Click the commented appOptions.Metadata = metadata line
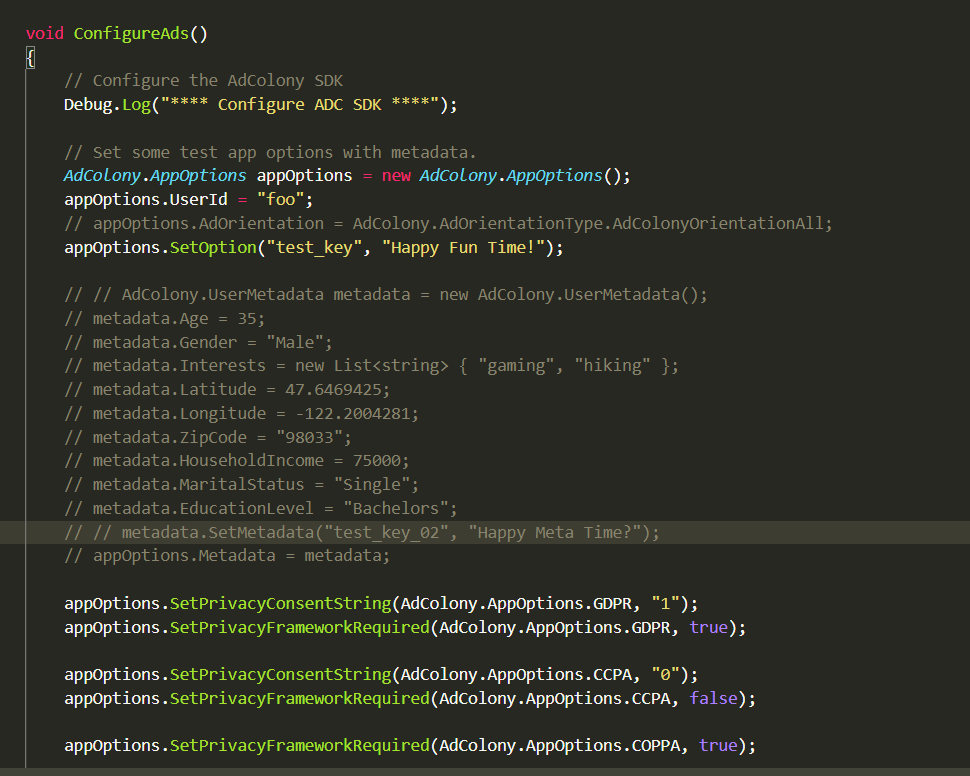Screen dimensions: 970x776 [x=227, y=556]
